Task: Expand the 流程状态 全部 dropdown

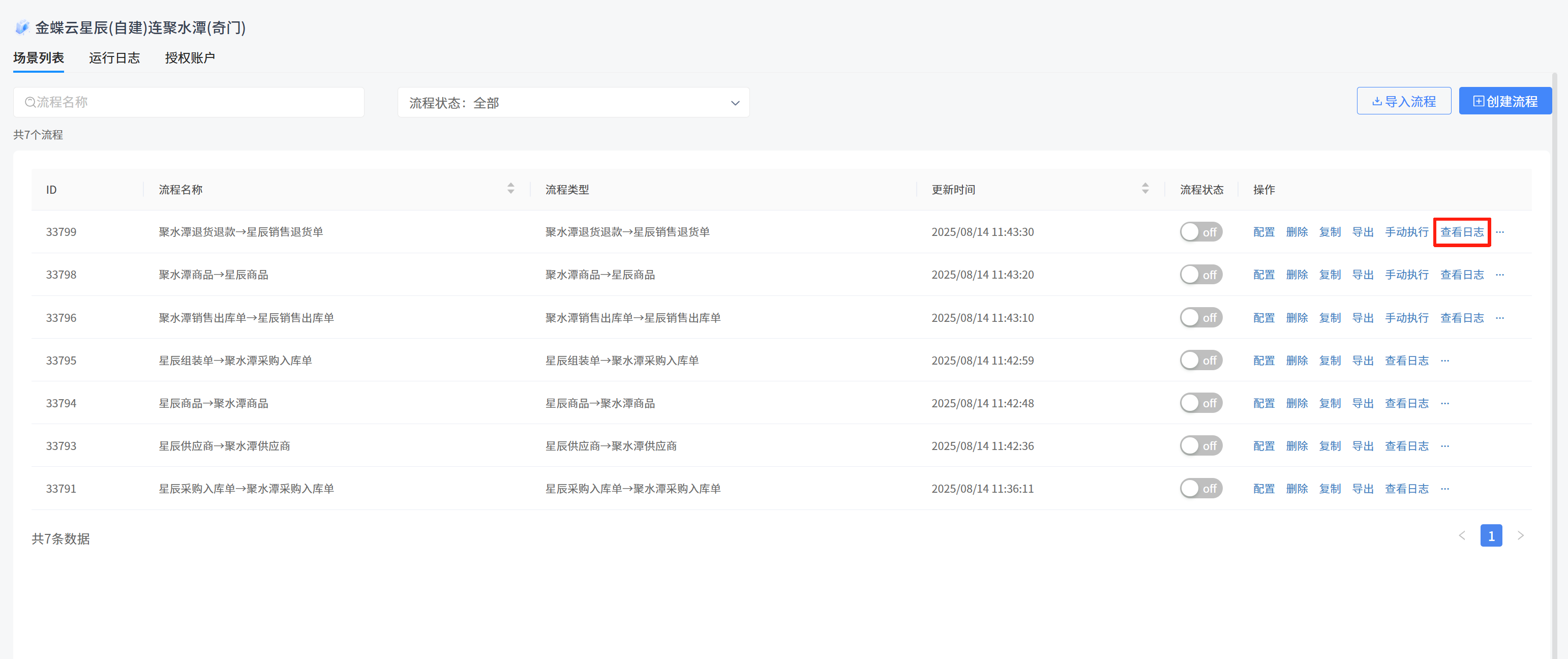Action: pyautogui.click(x=573, y=103)
